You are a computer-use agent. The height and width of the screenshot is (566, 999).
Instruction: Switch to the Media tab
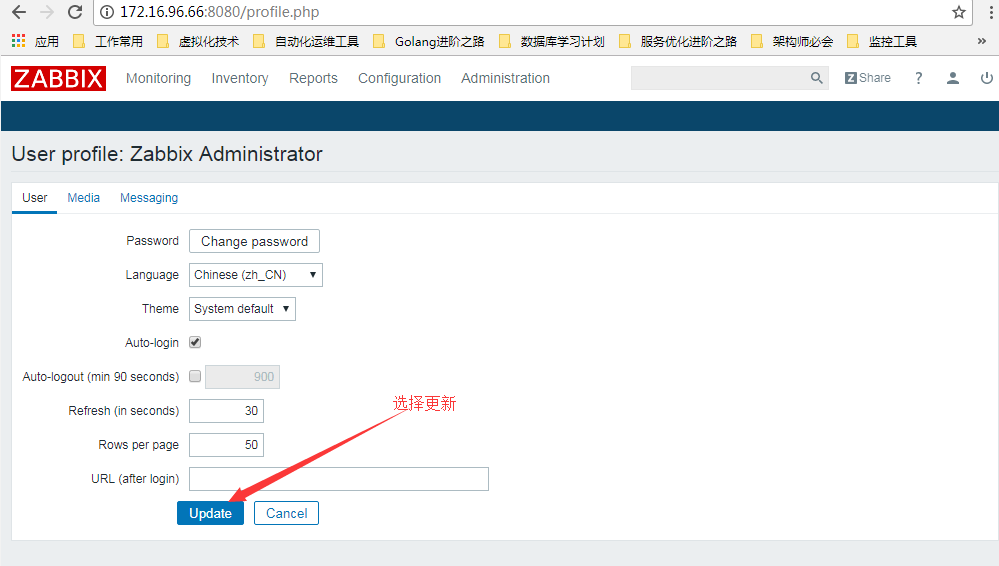click(83, 198)
